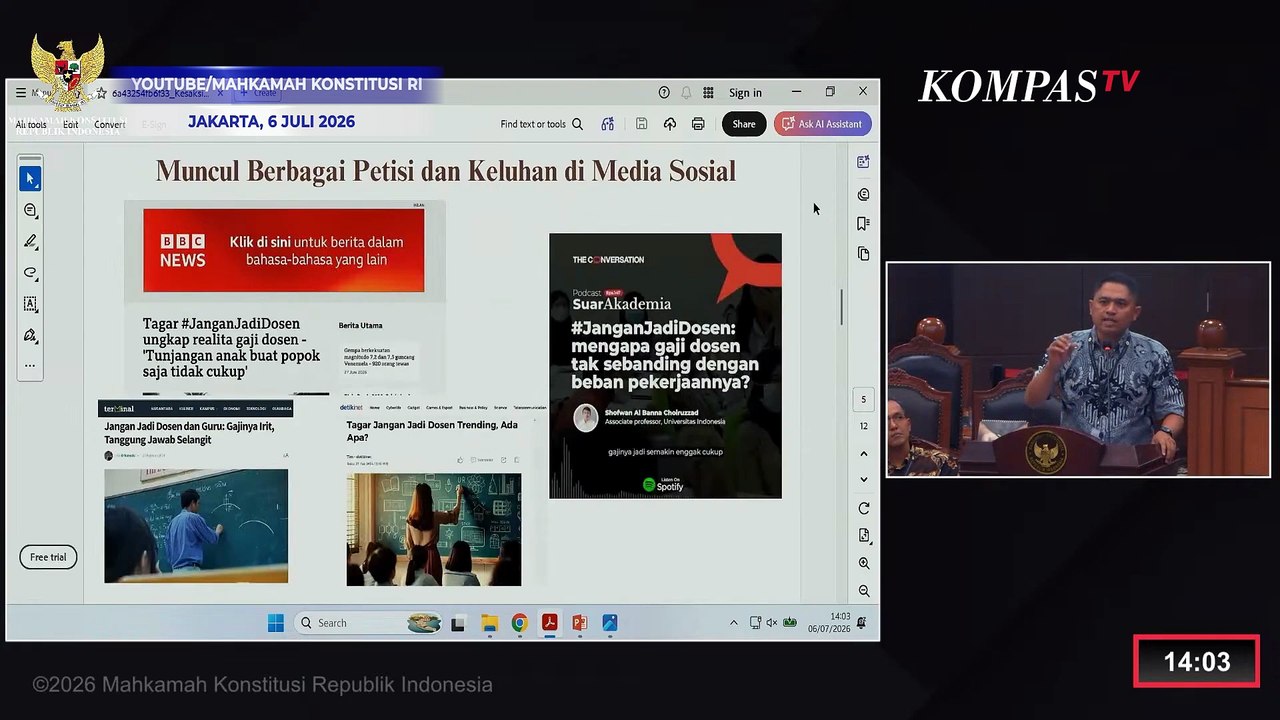Click the Free trial button
Screen dimensions: 1280x720
point(48,557)
